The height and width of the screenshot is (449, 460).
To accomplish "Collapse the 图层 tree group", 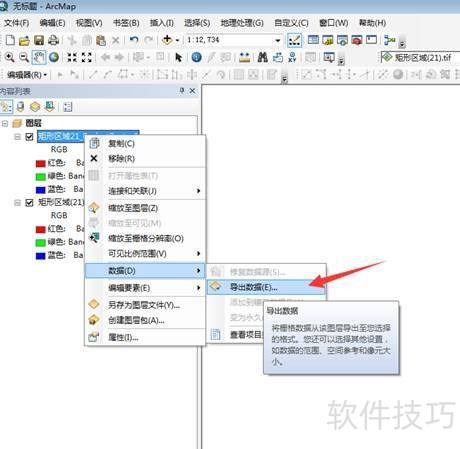I will pyautogui.click(x=5, y=123).
